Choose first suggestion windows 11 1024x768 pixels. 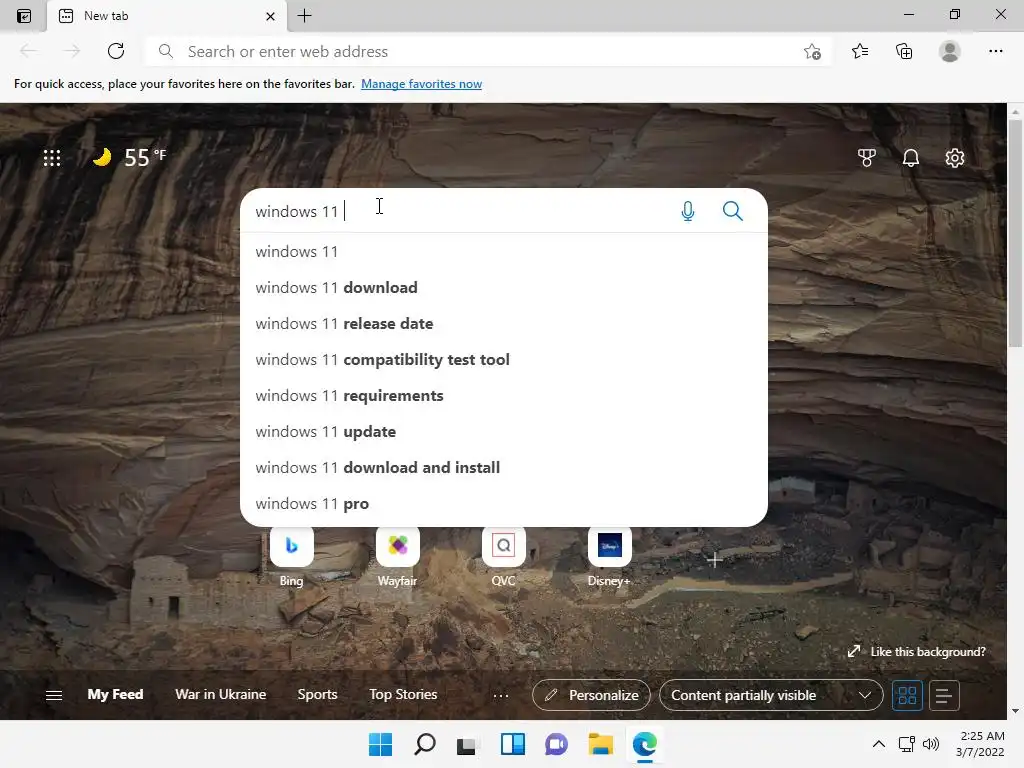504,251
